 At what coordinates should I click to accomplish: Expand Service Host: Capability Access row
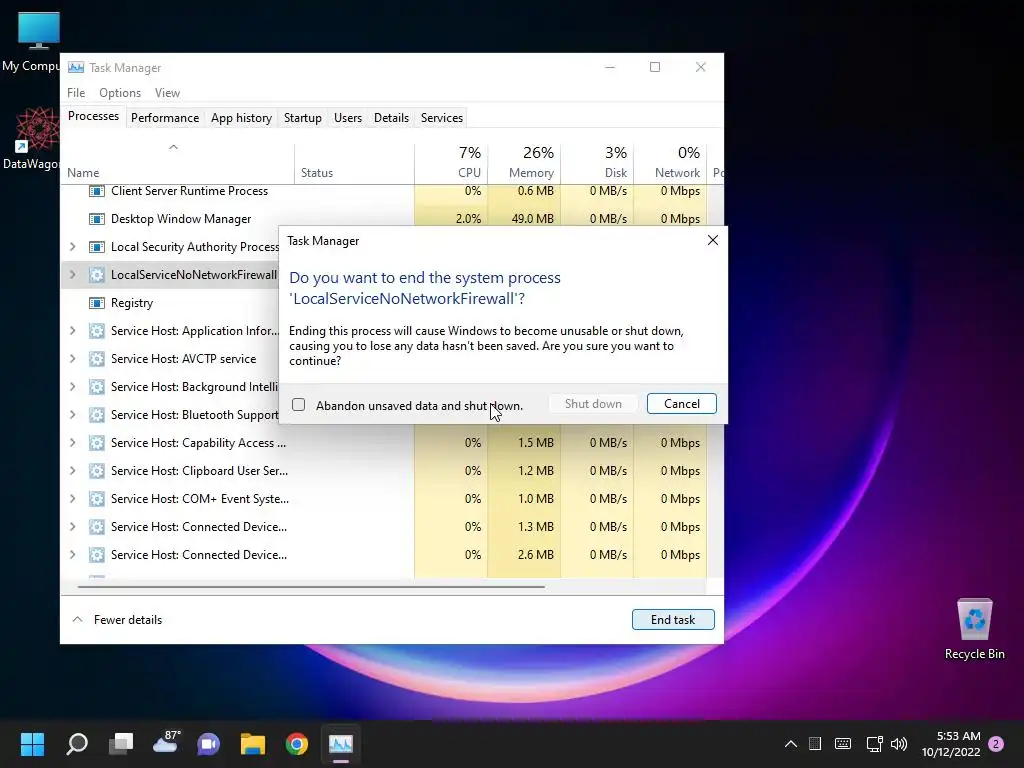click(72, 443)
